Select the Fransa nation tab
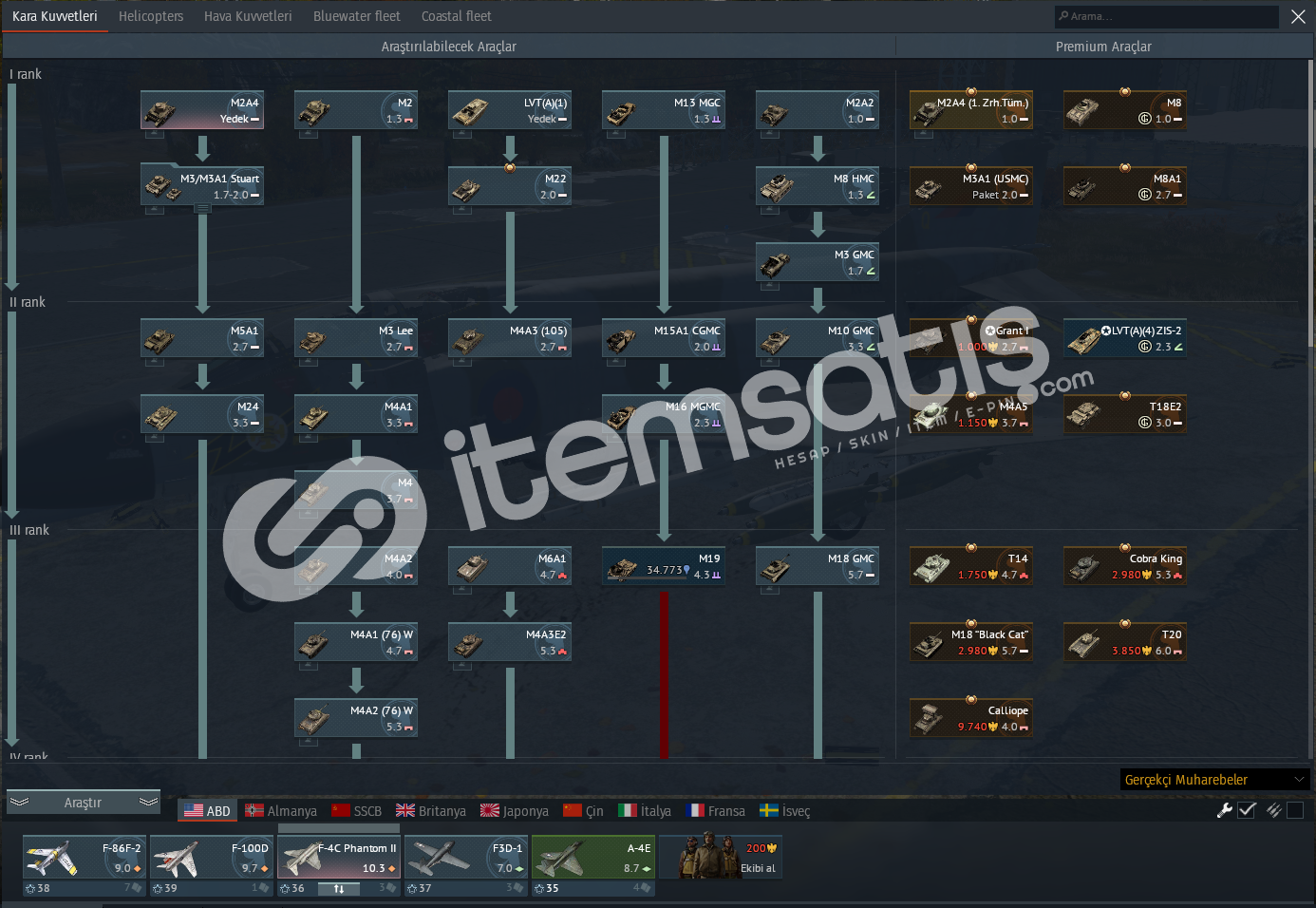This screenshot has width=1316, height=908. click(716, 811)
